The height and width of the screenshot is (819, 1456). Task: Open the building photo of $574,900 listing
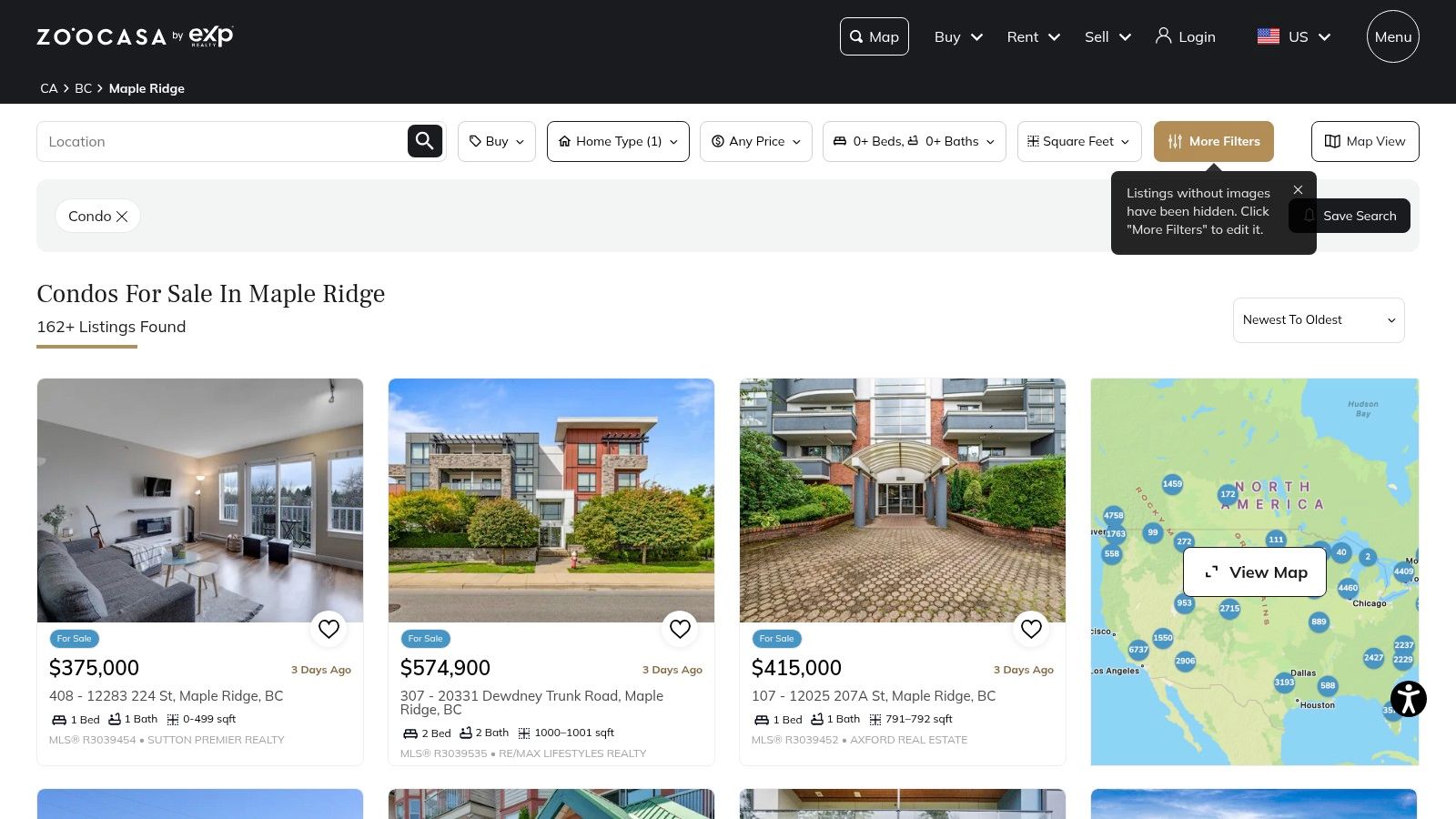coord(551,500)
